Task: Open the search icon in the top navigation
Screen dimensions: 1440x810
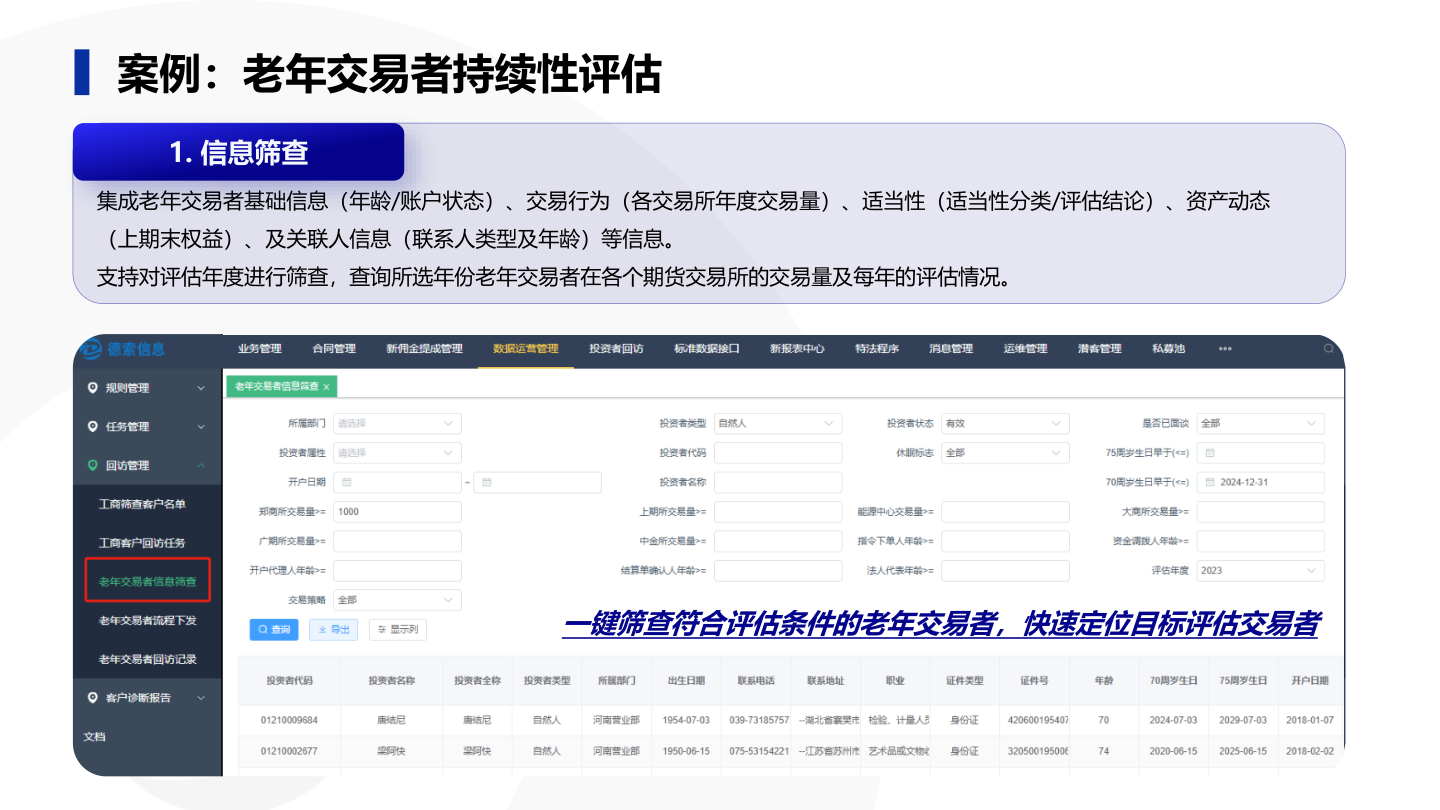Action: tap(1328, 349)
